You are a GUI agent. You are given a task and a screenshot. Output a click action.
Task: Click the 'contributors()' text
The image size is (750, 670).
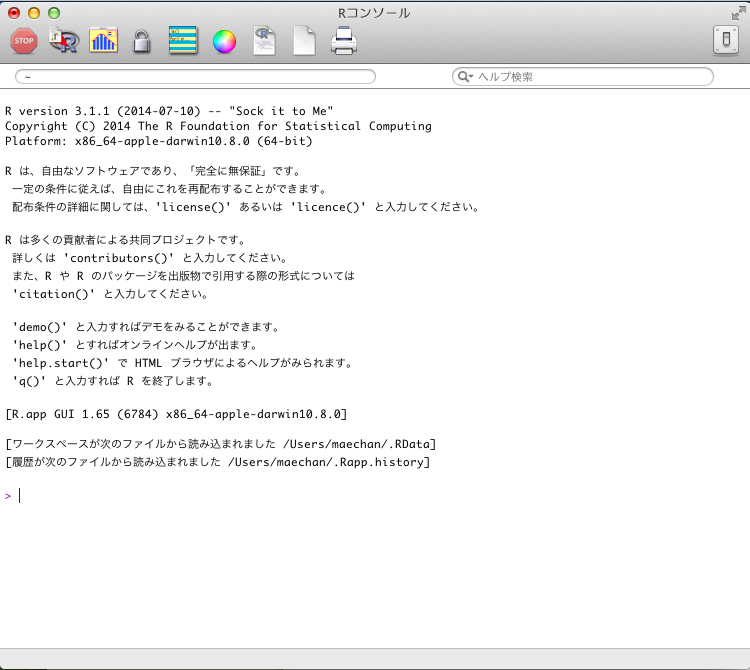coord(119,258)
